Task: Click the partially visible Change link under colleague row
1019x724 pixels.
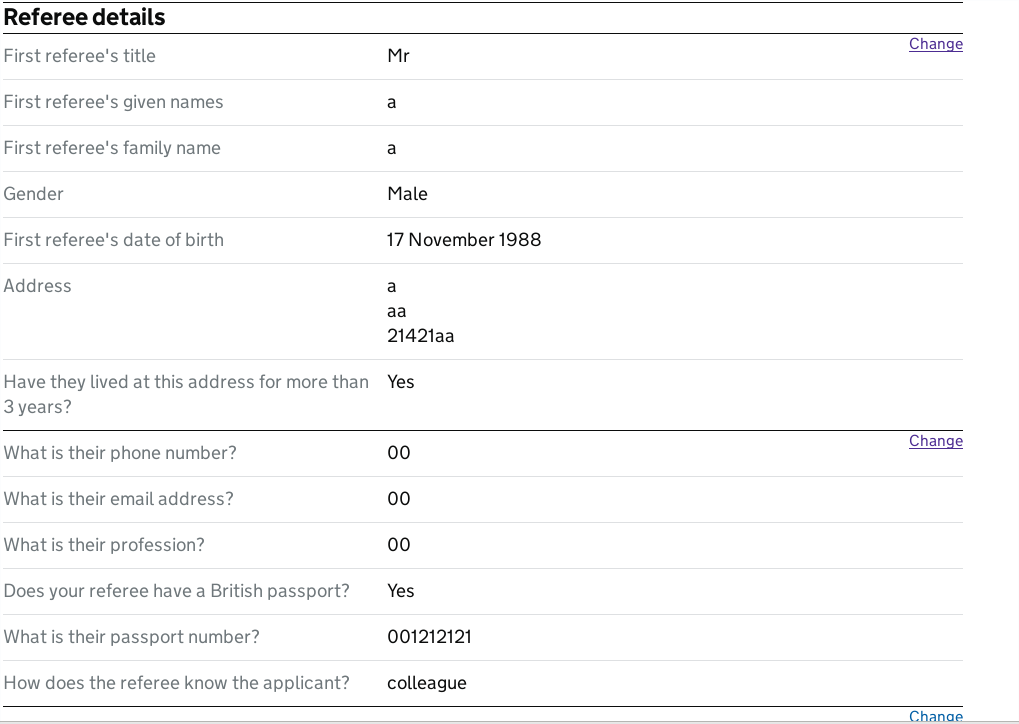Action: click(x=935, y=716)
